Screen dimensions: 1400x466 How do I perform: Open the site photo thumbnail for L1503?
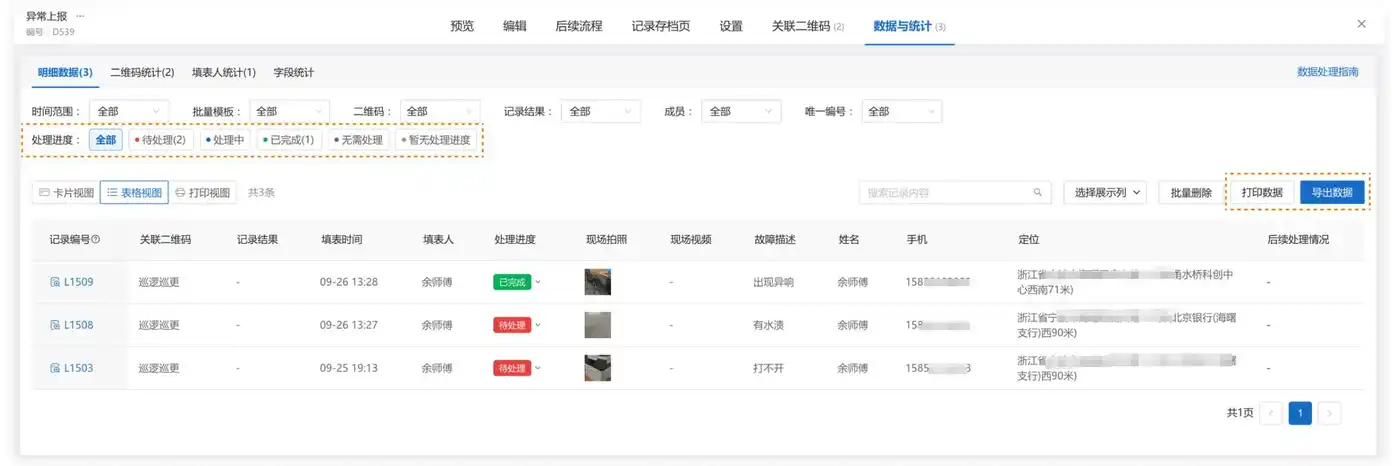coord(598,368)
